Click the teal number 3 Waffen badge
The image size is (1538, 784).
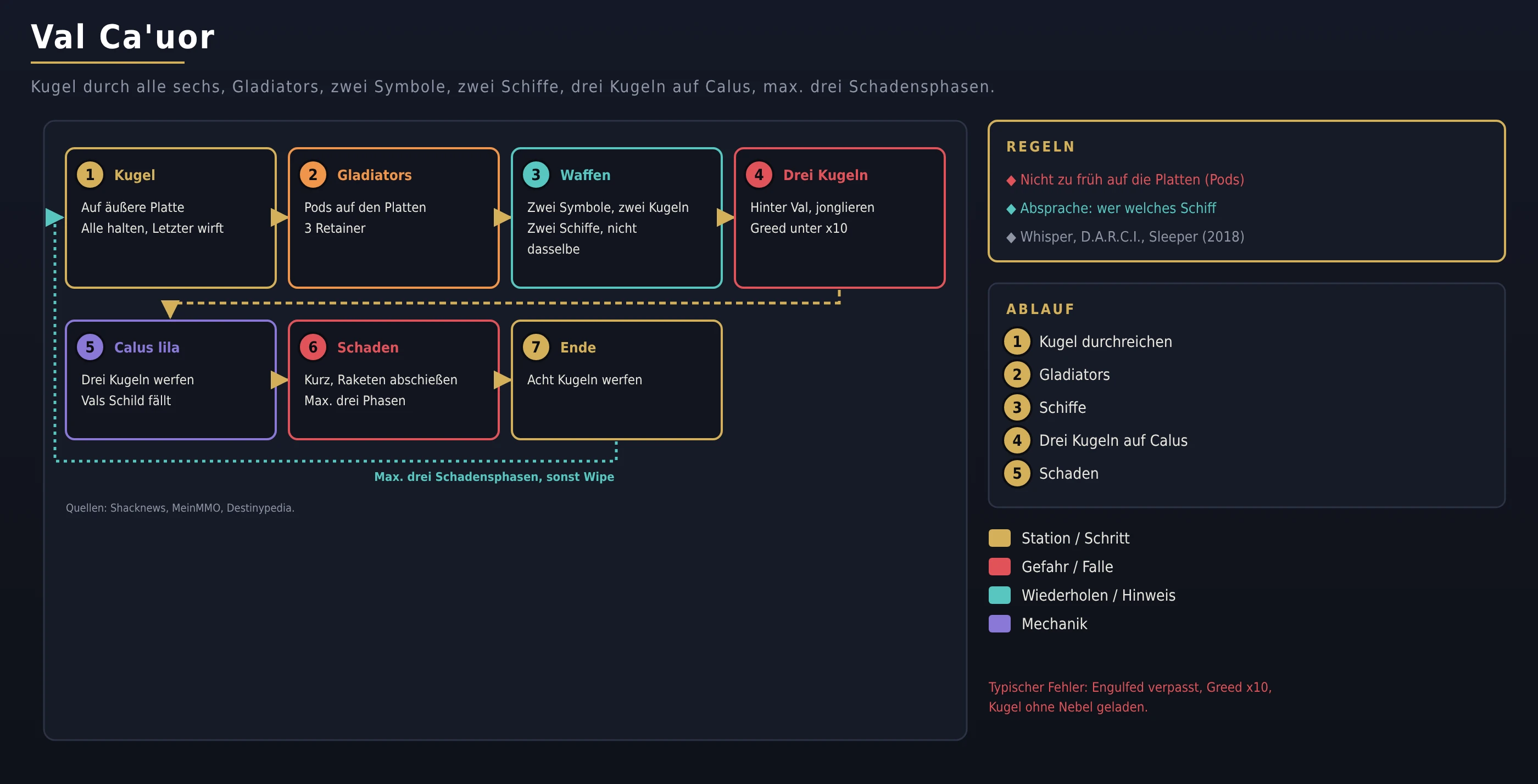536,175
